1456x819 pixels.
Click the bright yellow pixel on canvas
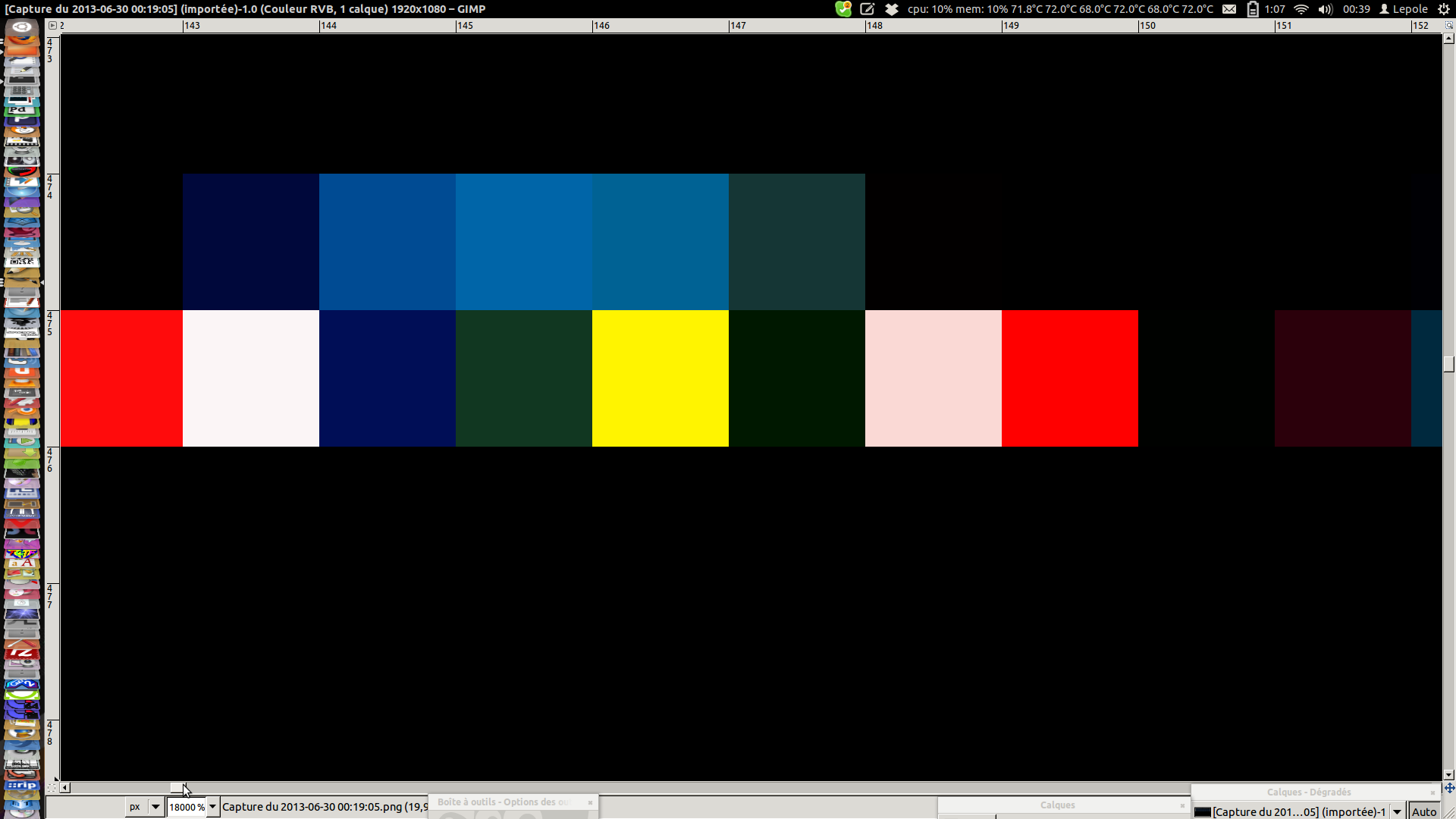pyautogui.click(x=660, y=378)
